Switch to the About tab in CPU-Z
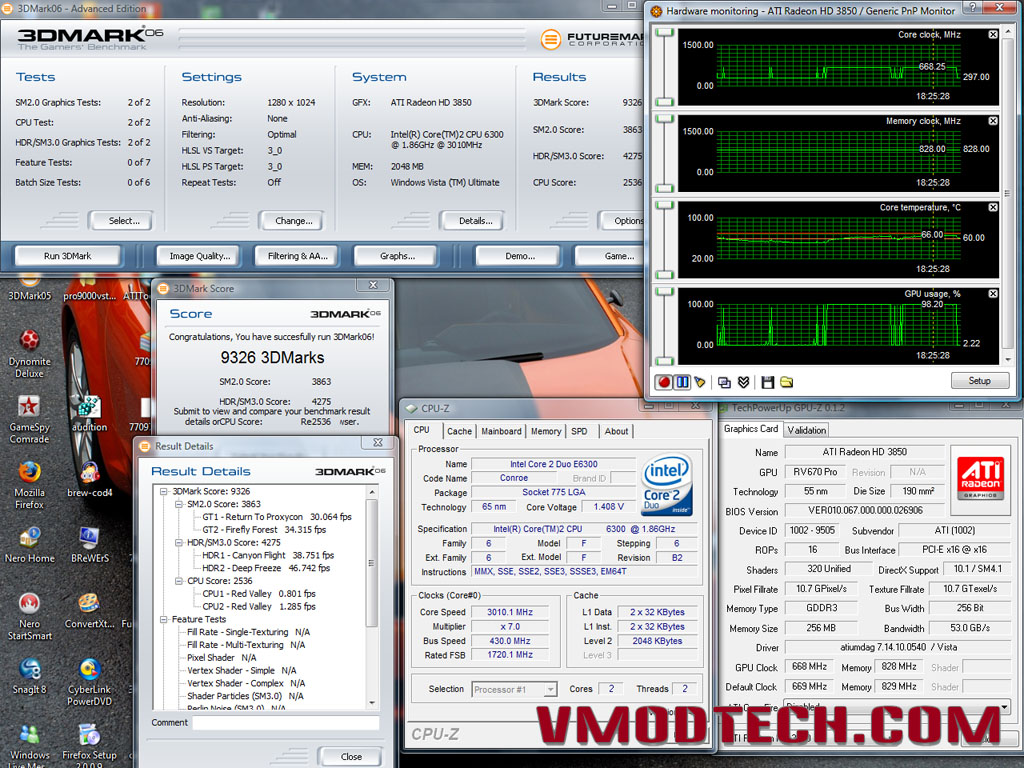1024x768 pixels. pos(616,431)
